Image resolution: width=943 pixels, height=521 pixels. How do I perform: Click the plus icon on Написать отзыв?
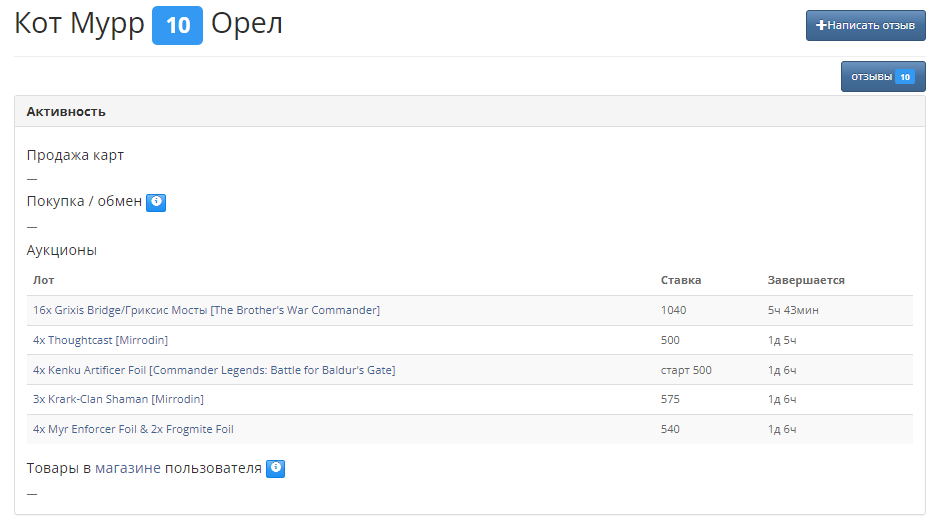[x=822, y=26]
